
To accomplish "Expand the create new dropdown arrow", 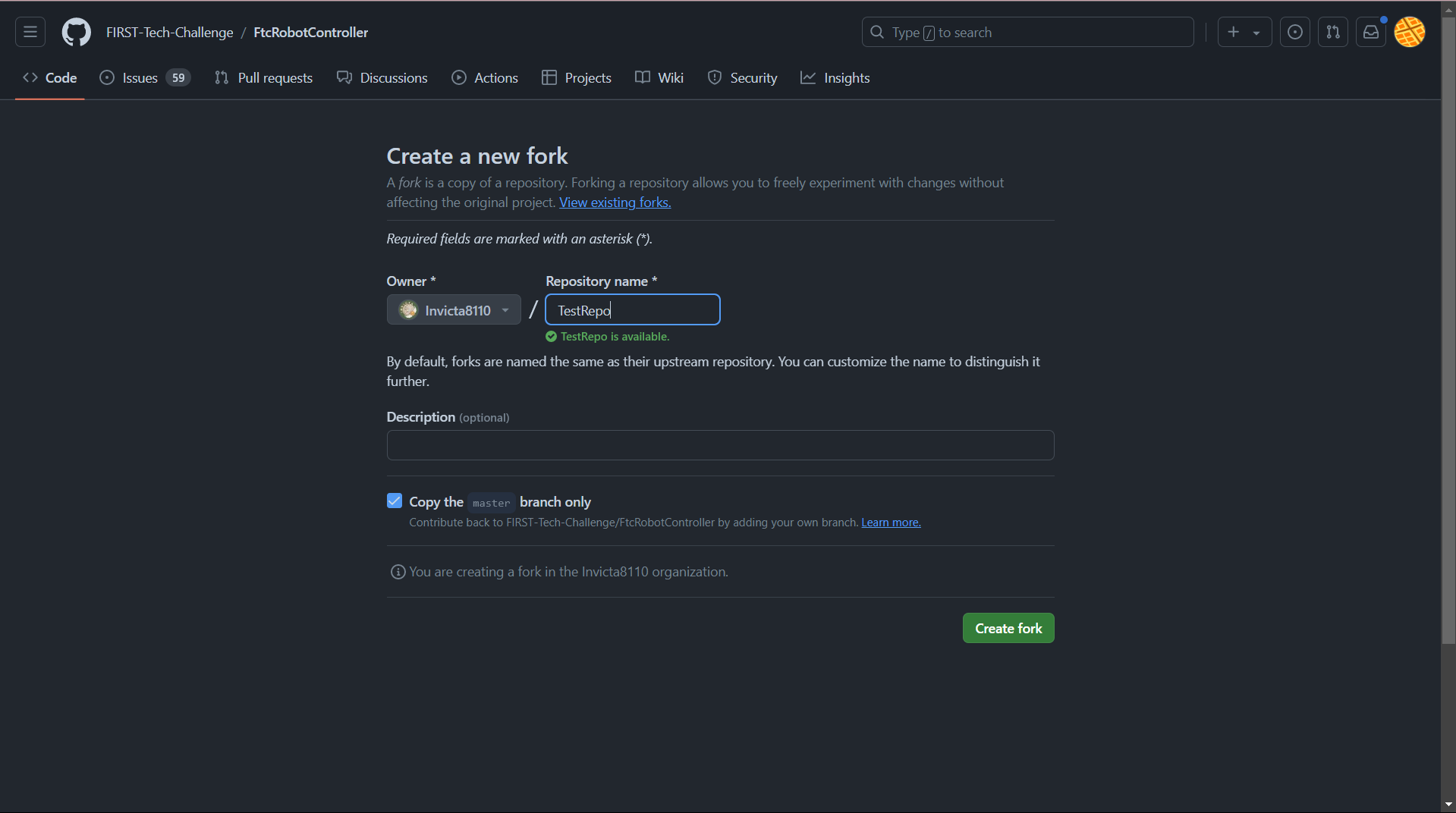I will point(1256,33).
